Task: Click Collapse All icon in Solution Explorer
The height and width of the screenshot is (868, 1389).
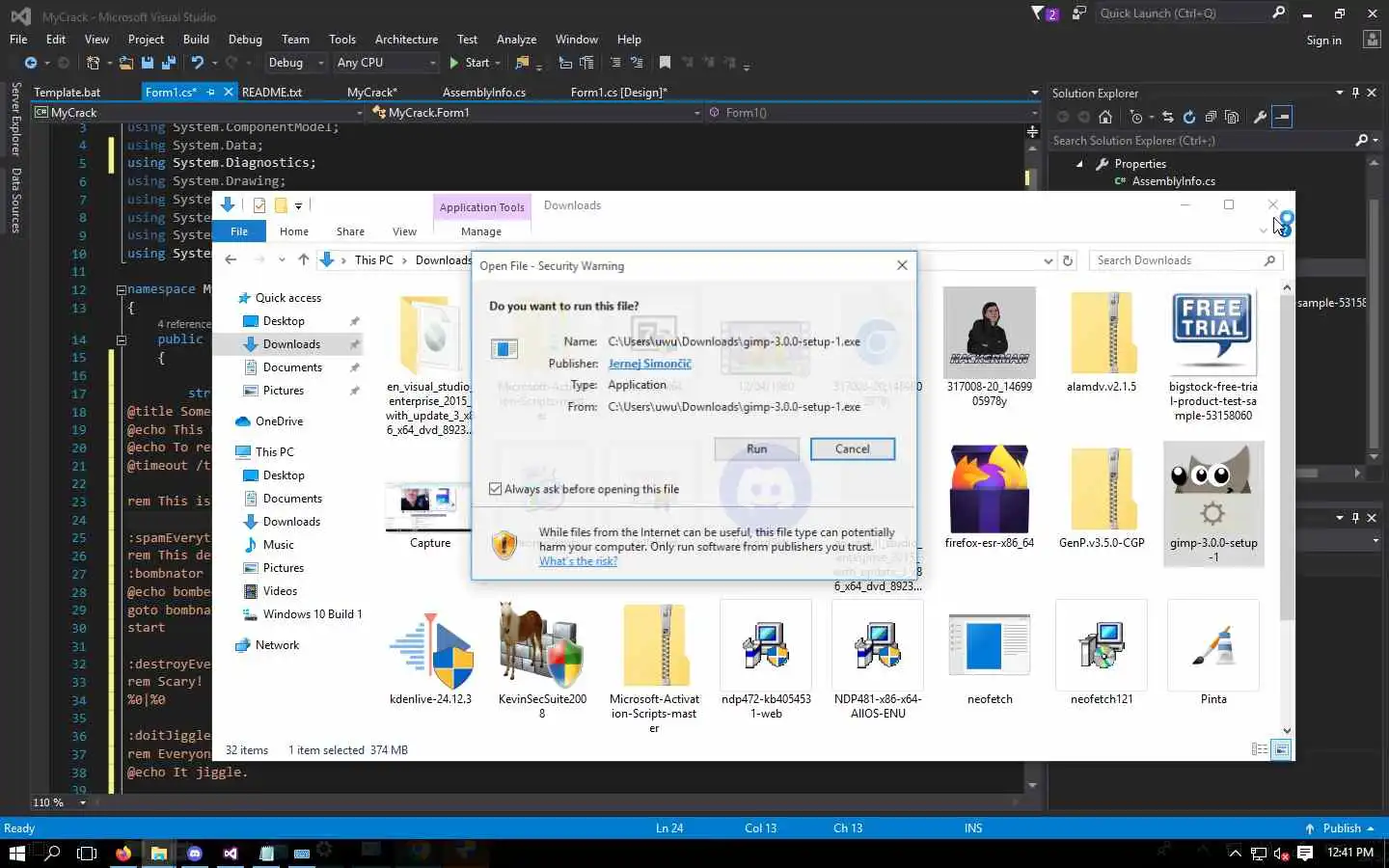Action: tap(1211, 117)
